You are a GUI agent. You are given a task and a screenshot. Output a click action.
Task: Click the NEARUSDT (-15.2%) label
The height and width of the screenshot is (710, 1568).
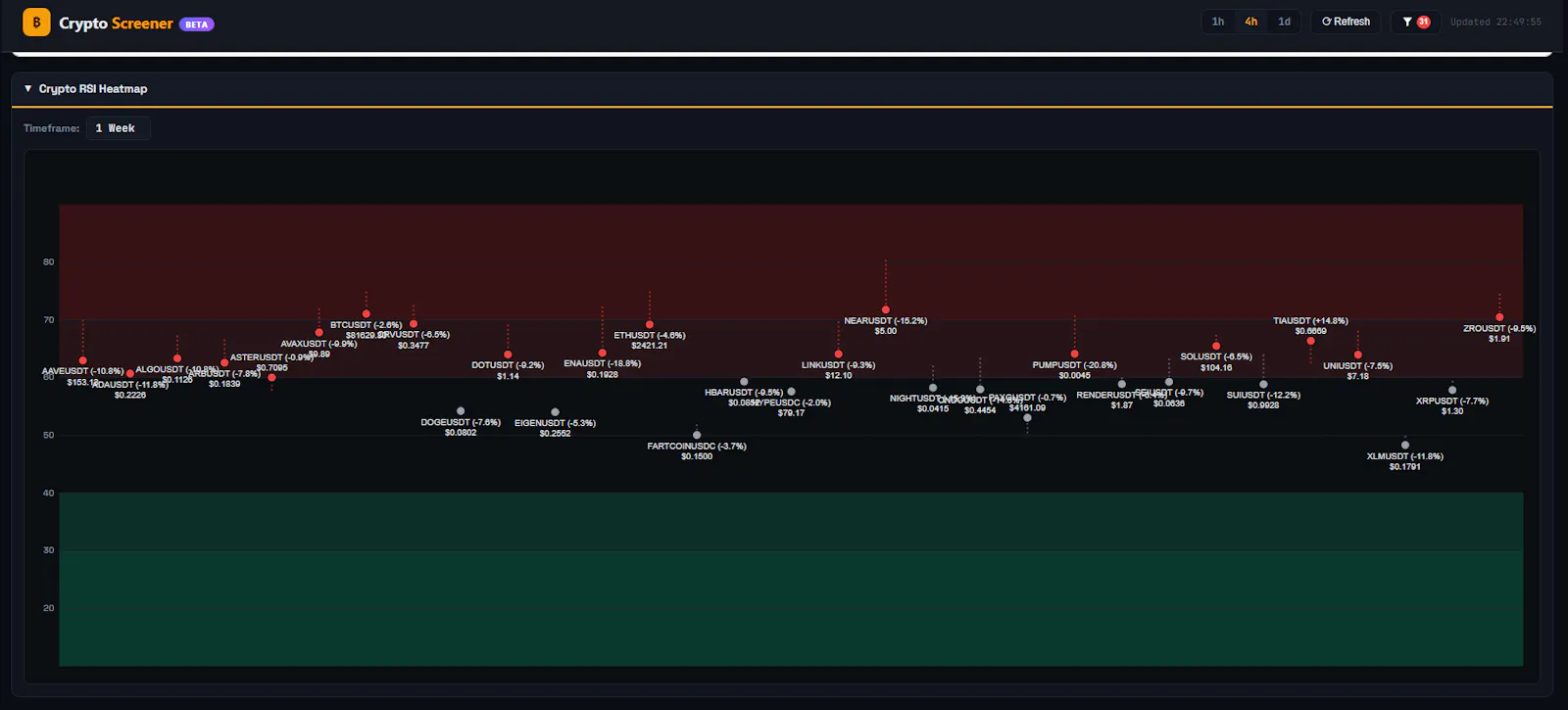point(886,321)
